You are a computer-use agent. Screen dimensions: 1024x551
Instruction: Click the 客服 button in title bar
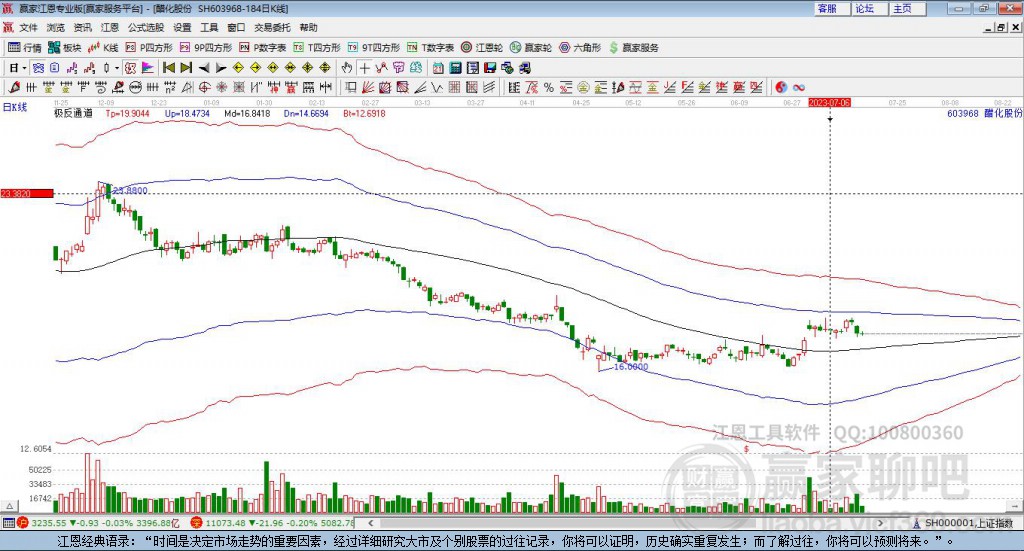(832, 8)
